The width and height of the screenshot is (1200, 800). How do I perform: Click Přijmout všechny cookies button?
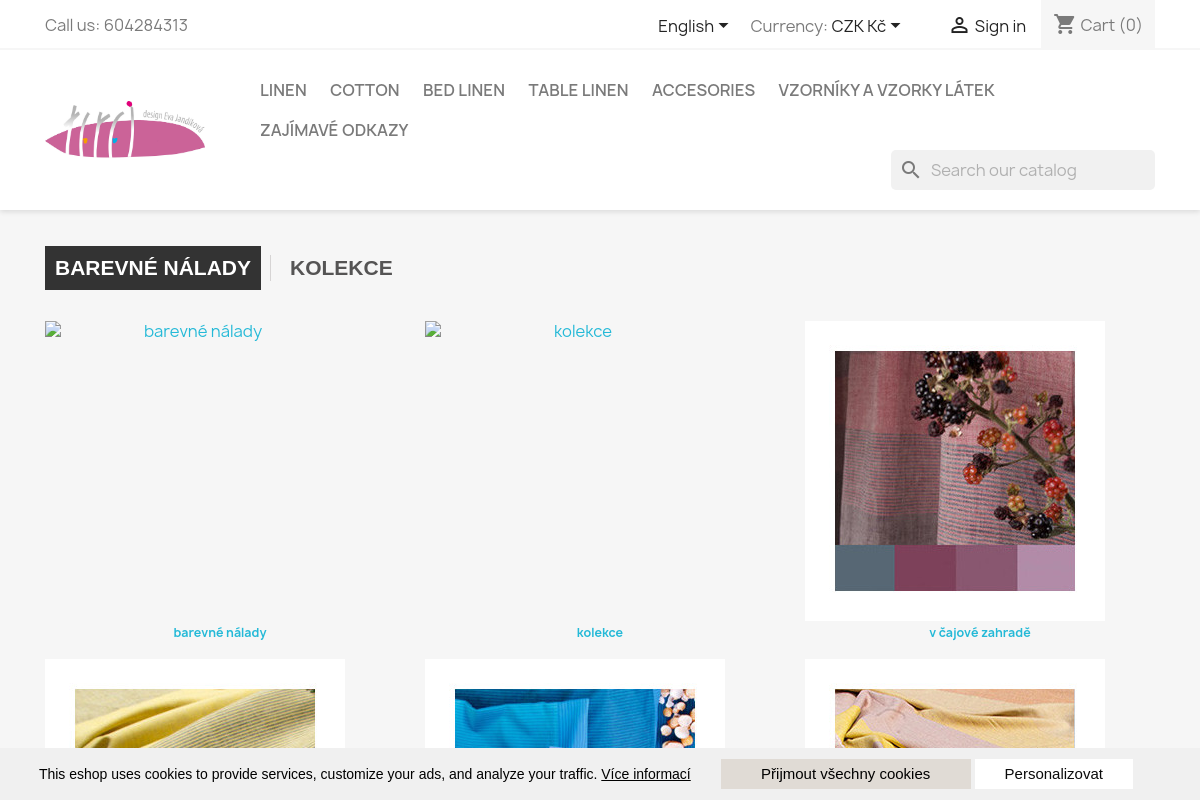pos(846,774)
